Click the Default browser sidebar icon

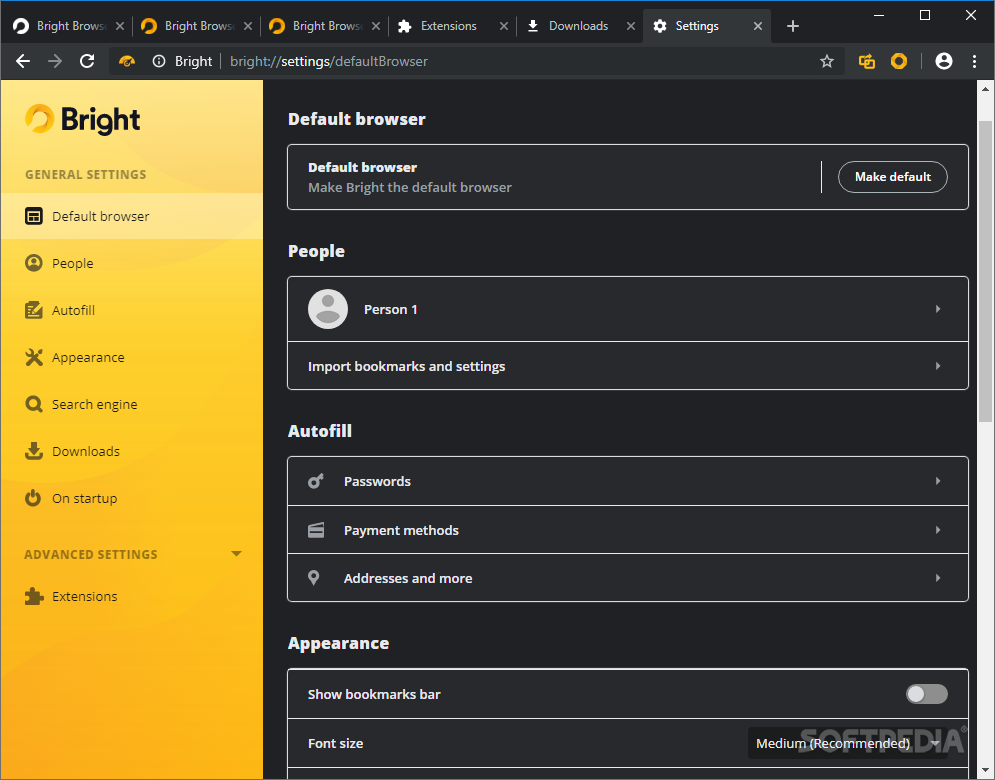pos(34,216)
